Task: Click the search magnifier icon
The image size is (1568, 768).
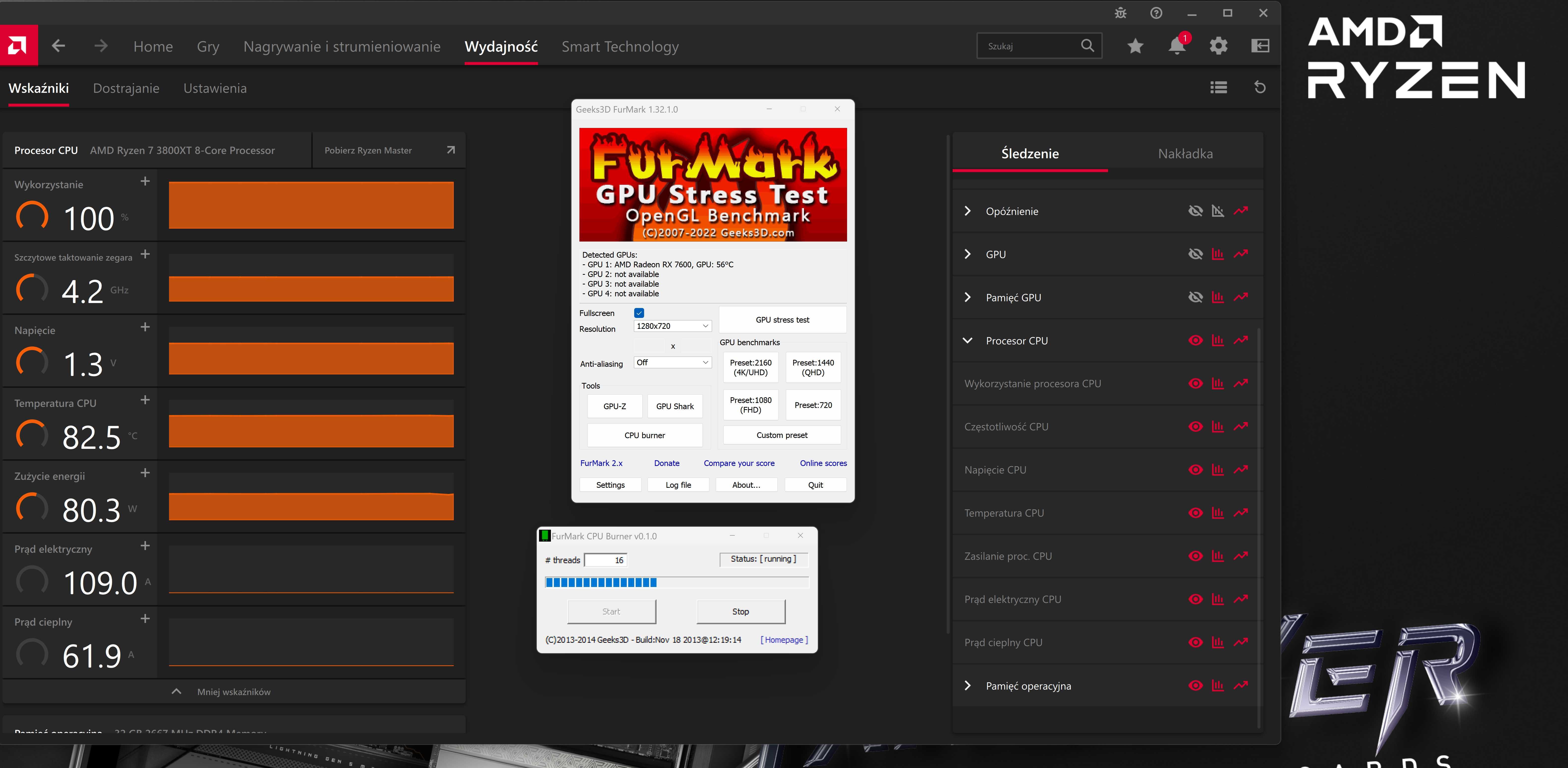Action: [1087, 46]
